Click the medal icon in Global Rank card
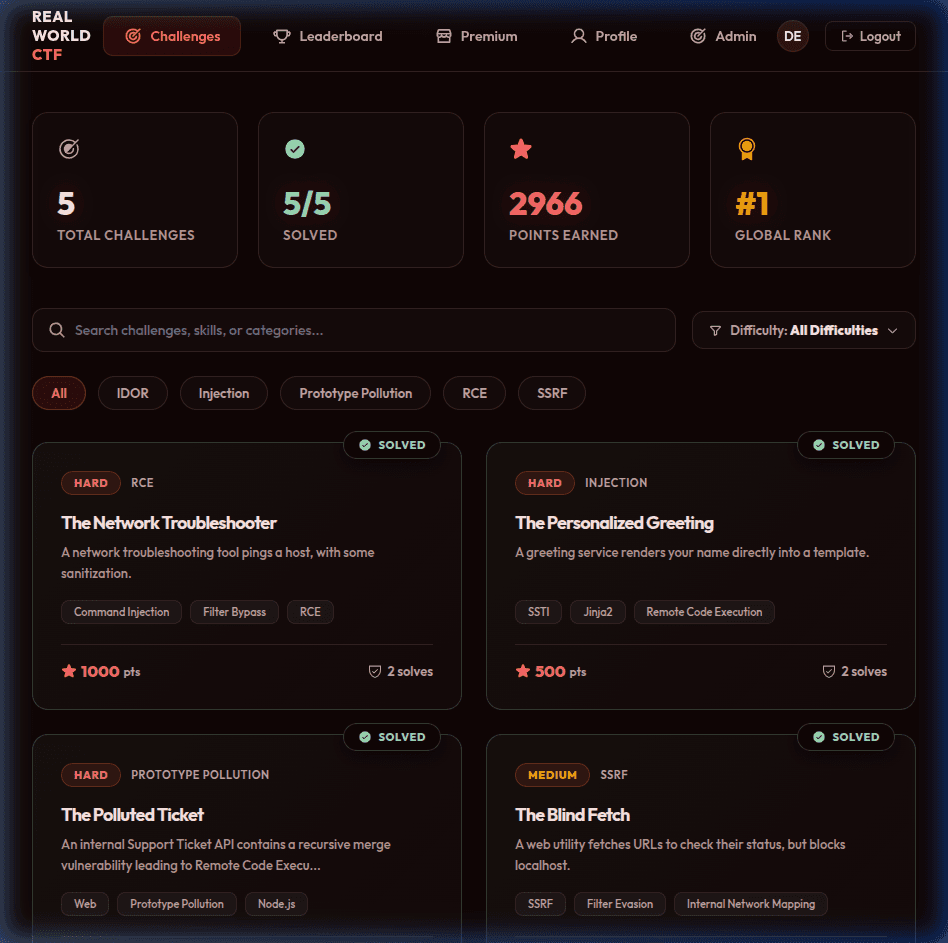This screenshot has width=948, height=943. pos(747,149)
